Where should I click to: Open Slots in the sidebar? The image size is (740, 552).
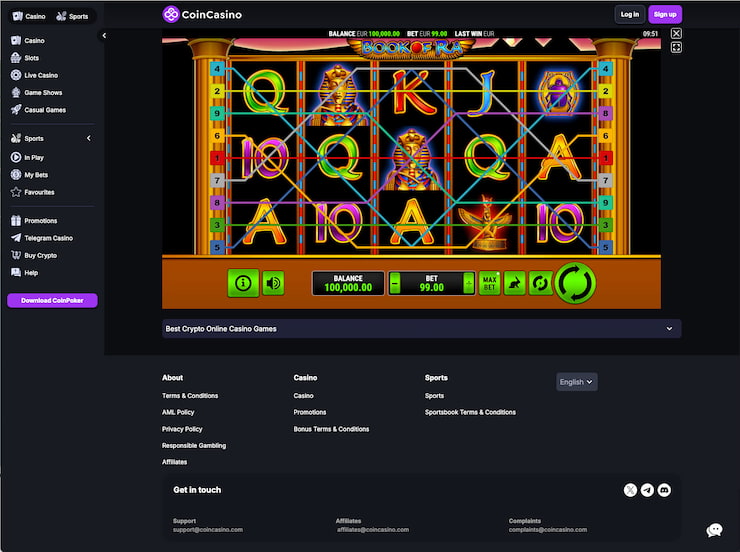(25, 58)
